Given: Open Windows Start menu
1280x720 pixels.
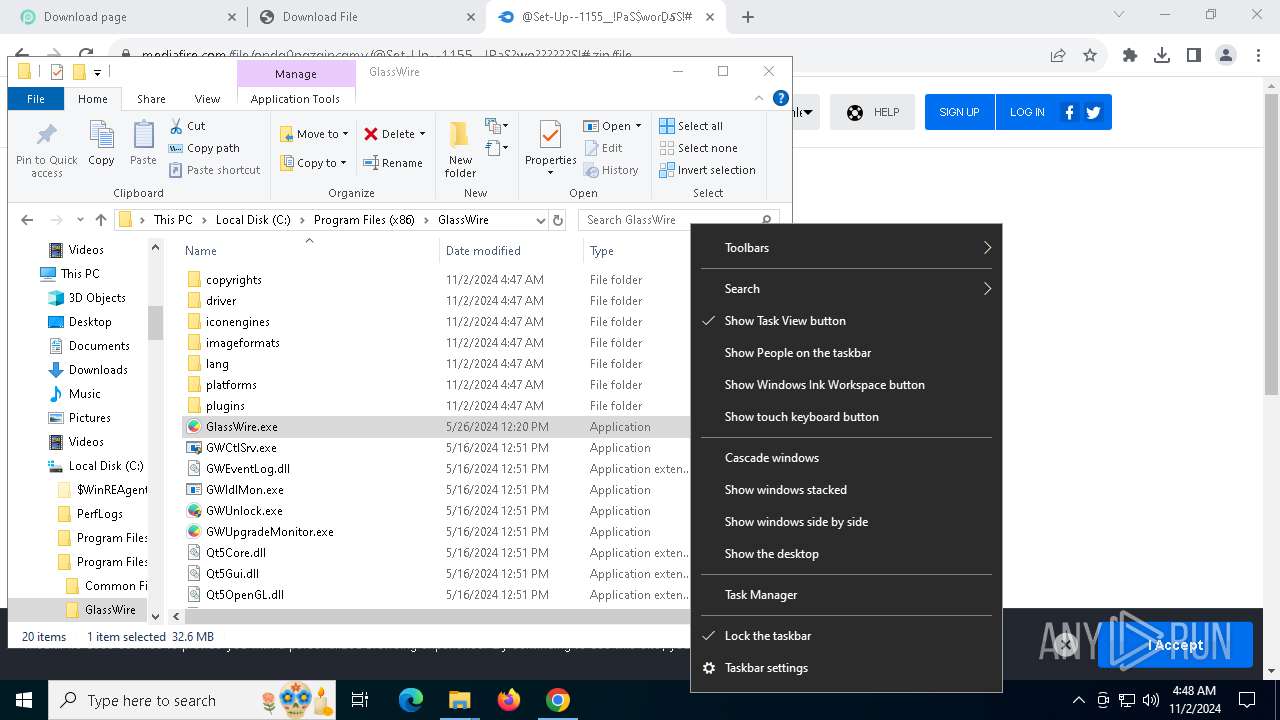Looking at the screenshot, I should [x=24, y=700].
